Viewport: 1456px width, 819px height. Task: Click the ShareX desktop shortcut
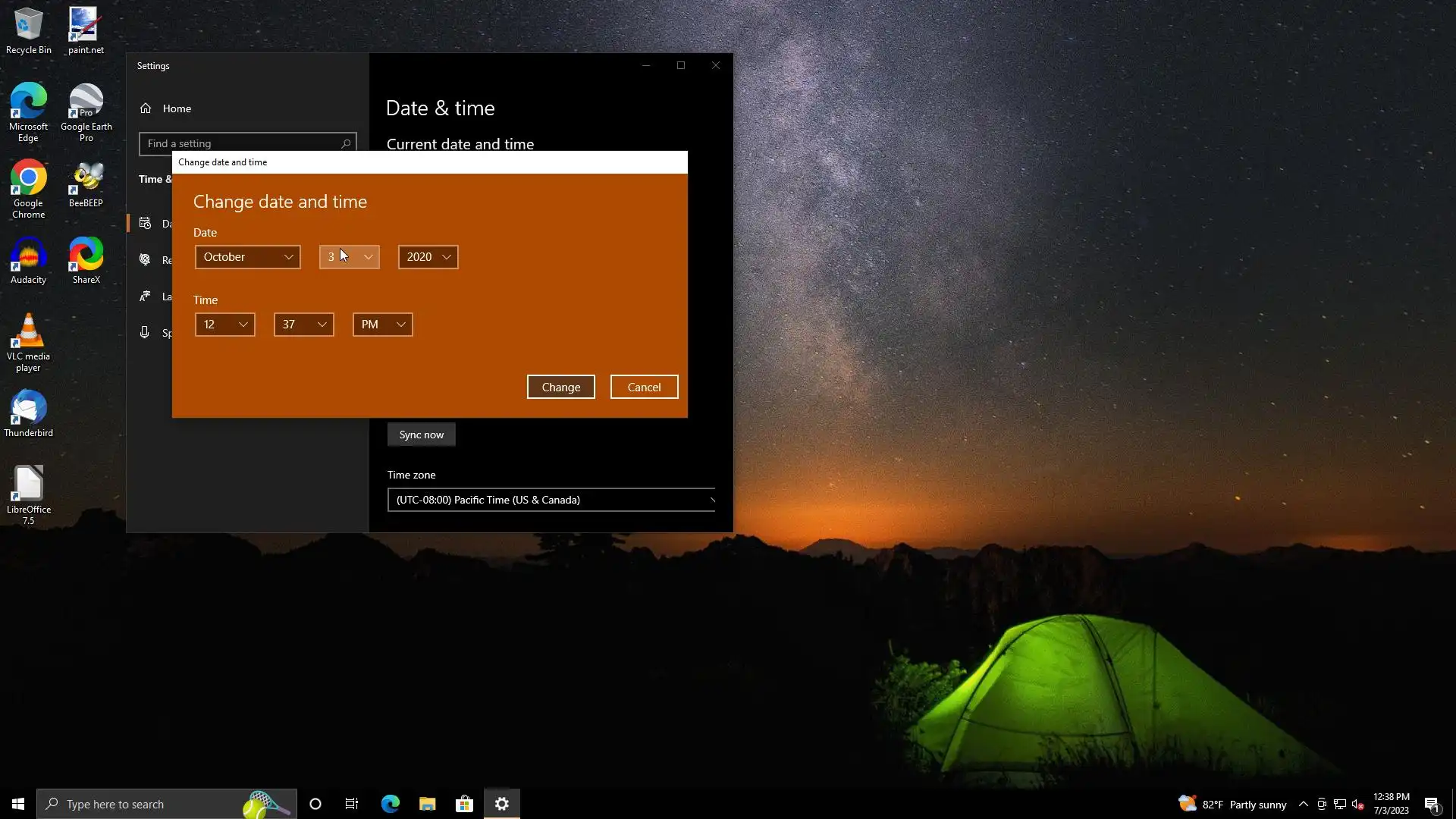coord(86,260)
